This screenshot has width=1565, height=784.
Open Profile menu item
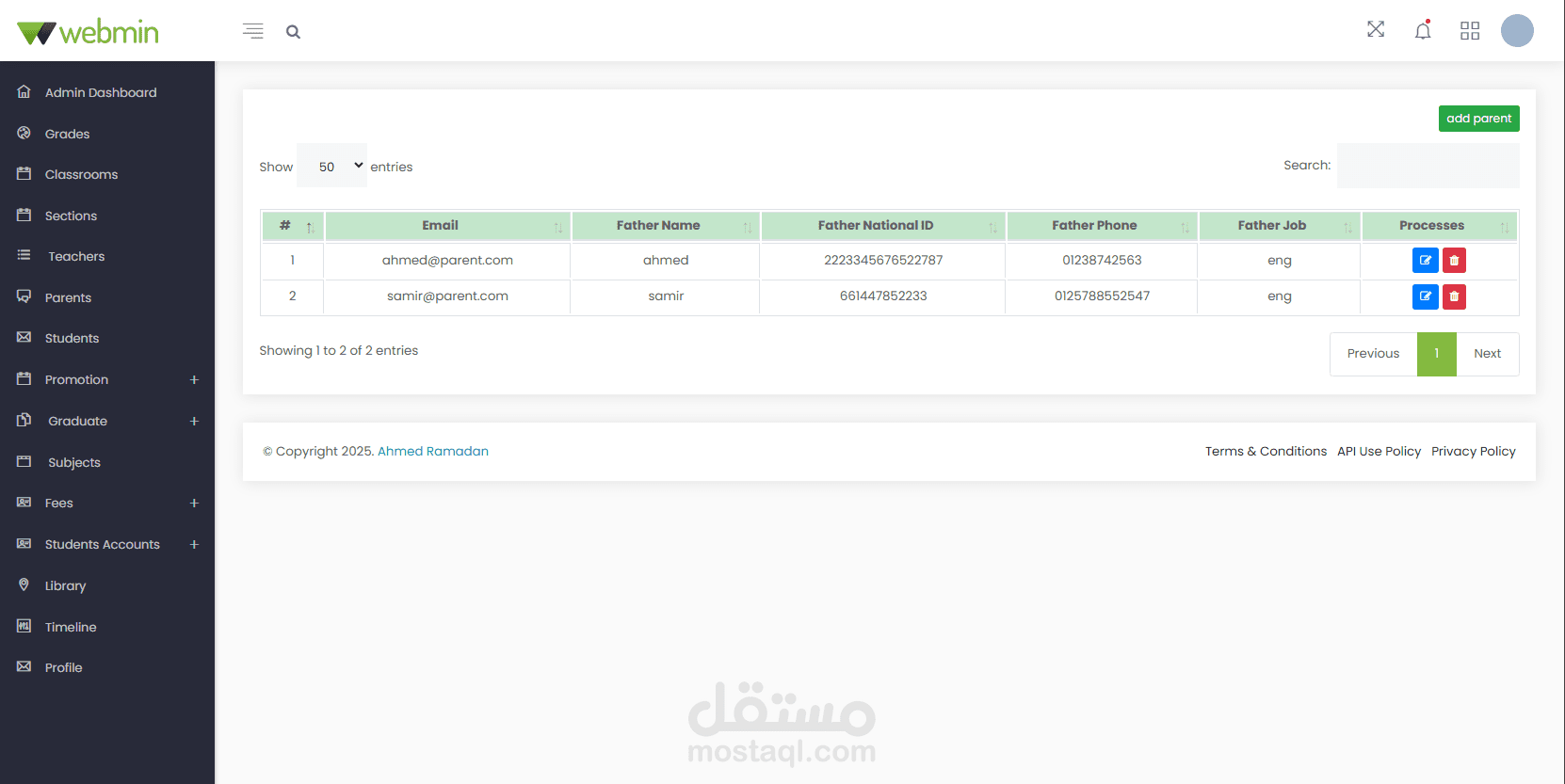click(64, 667)
